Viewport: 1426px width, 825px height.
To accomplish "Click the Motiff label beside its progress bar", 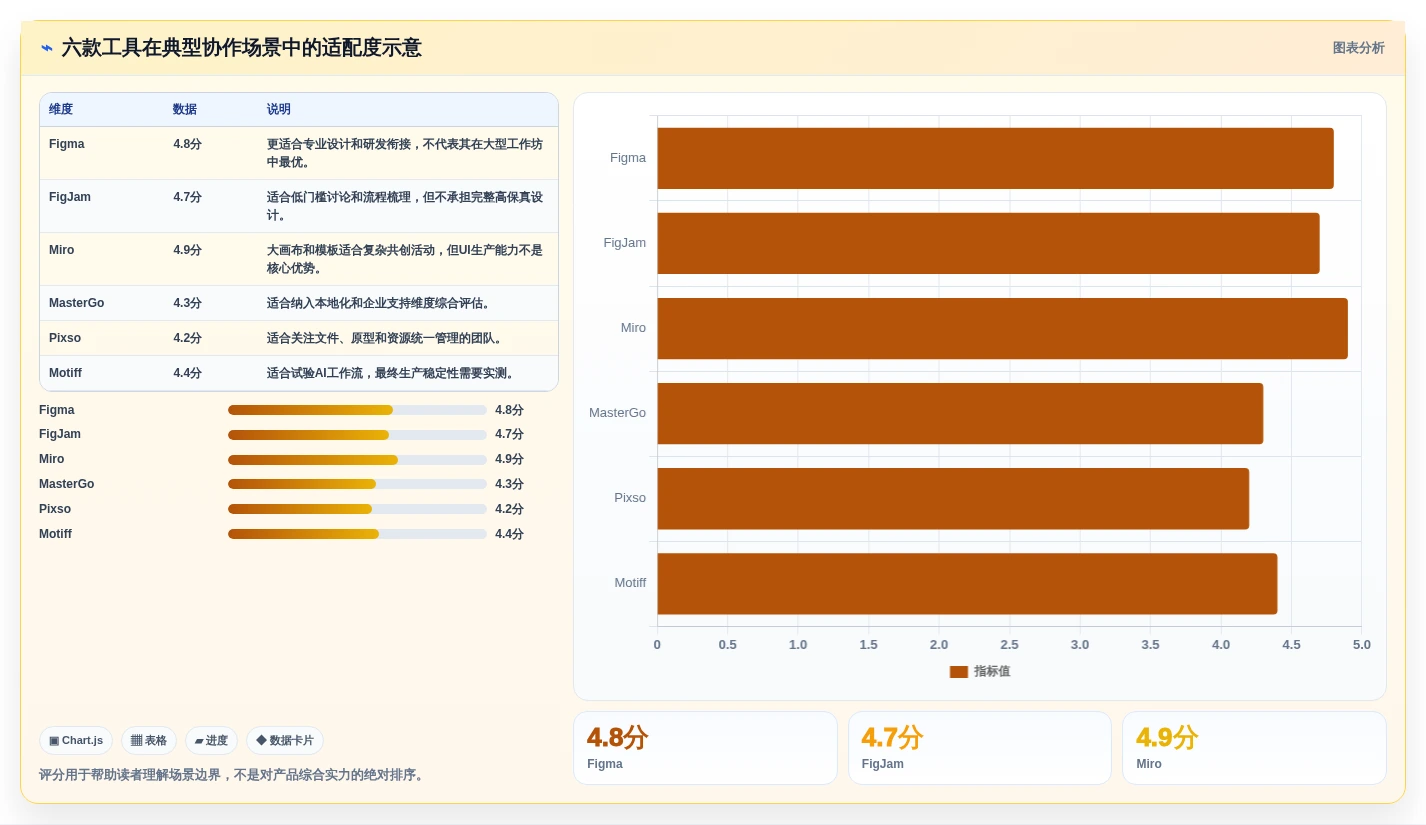I will (x=56, y=534).
